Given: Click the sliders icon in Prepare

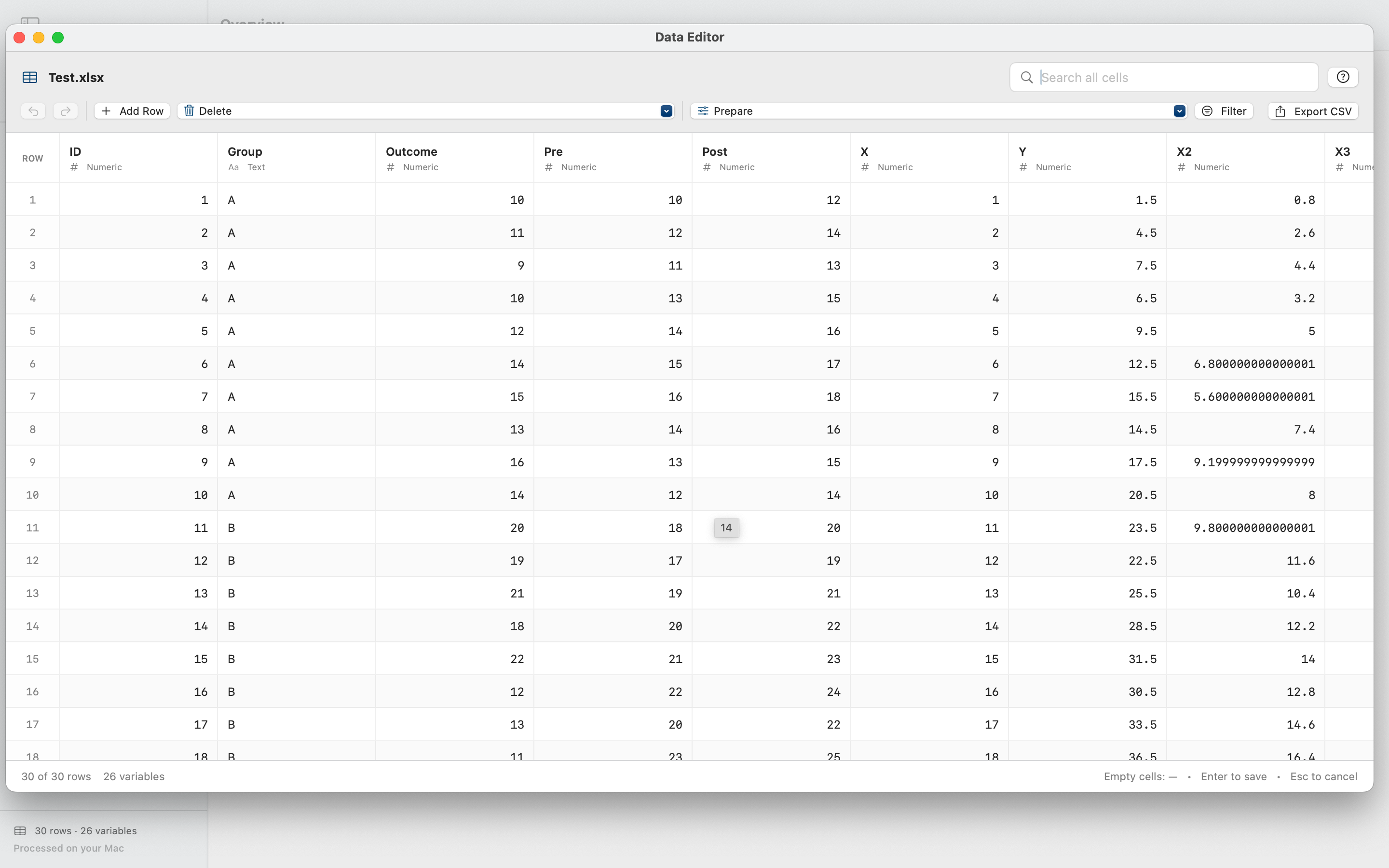Looking at the screenshot, I should pyautogui.click(x=703, y=111).
